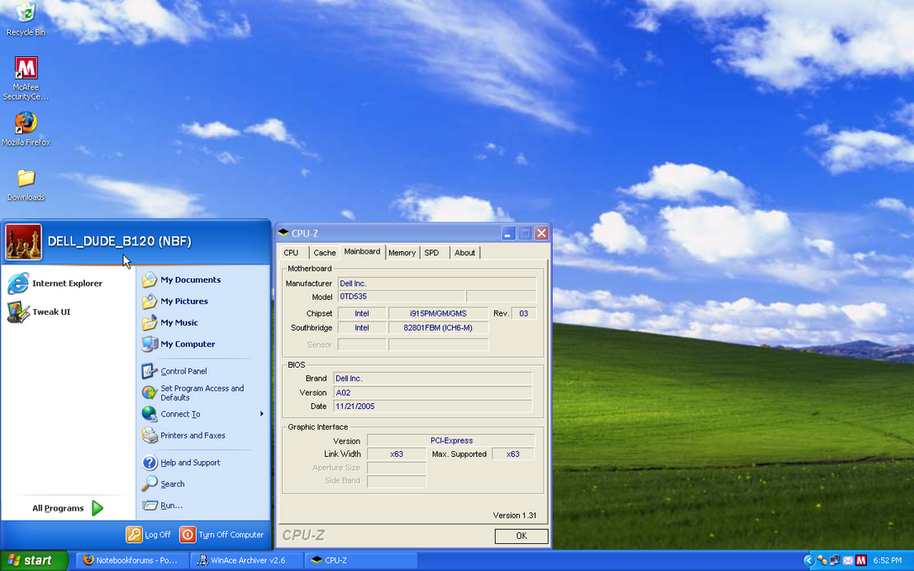Minimize the CPU-Z window
The width and height of the screenshot is (914, 571).
[x=508, y=234]
